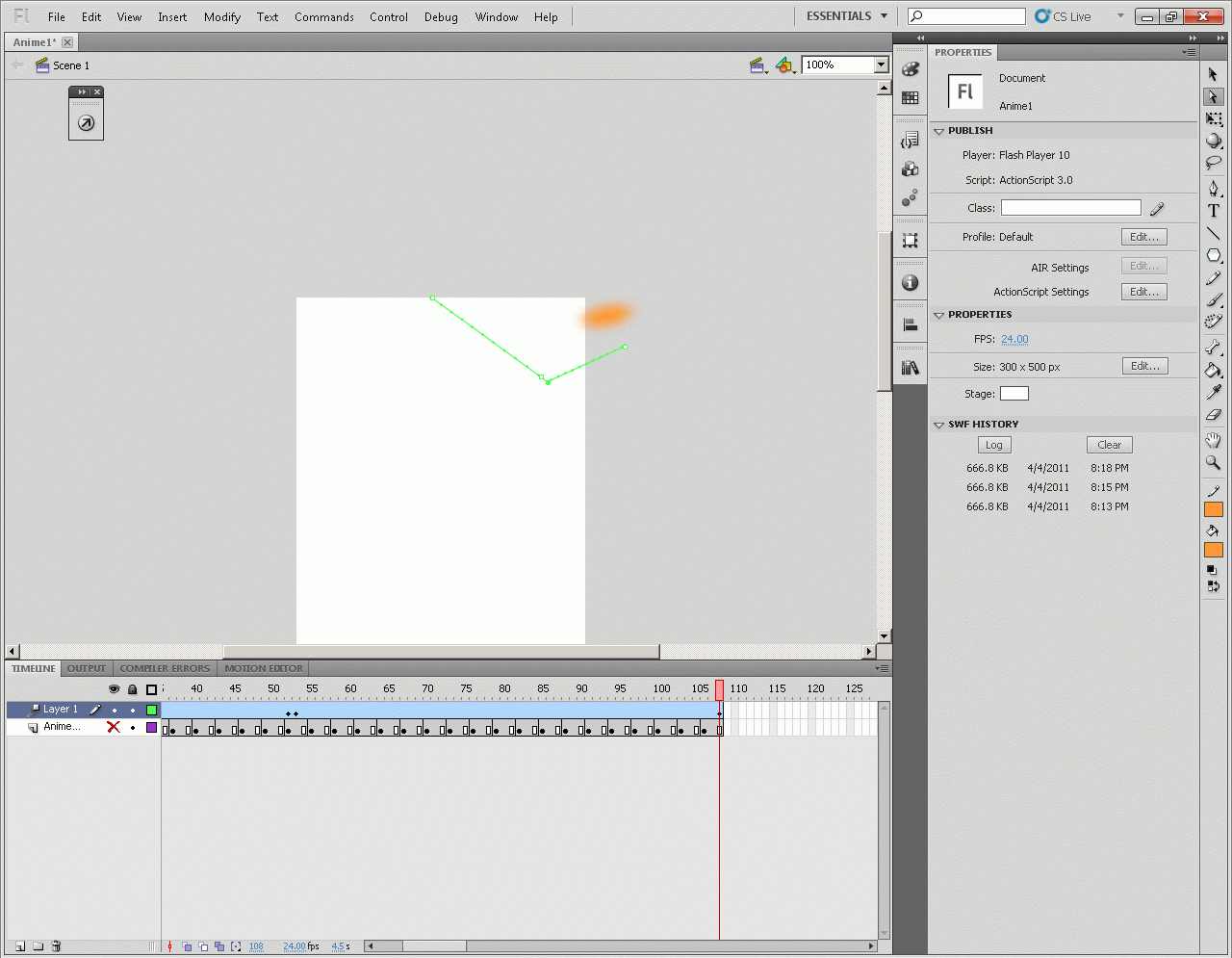Switch to the COMPILER ERRORS tab
This screenshot has width=1232, height=958.
tap(165, 668)
